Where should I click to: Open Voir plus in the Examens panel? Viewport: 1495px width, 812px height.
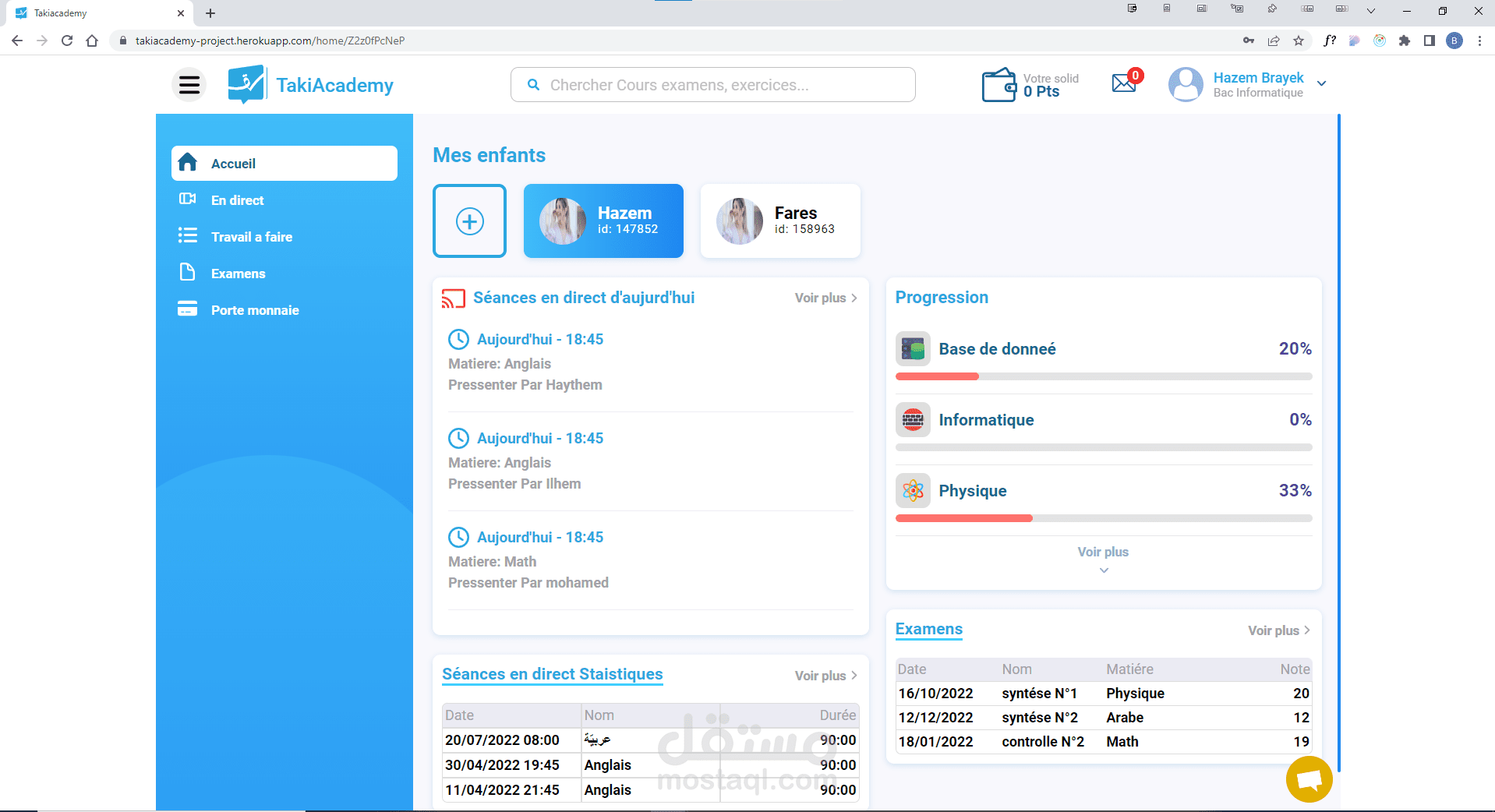point(1279,630)
